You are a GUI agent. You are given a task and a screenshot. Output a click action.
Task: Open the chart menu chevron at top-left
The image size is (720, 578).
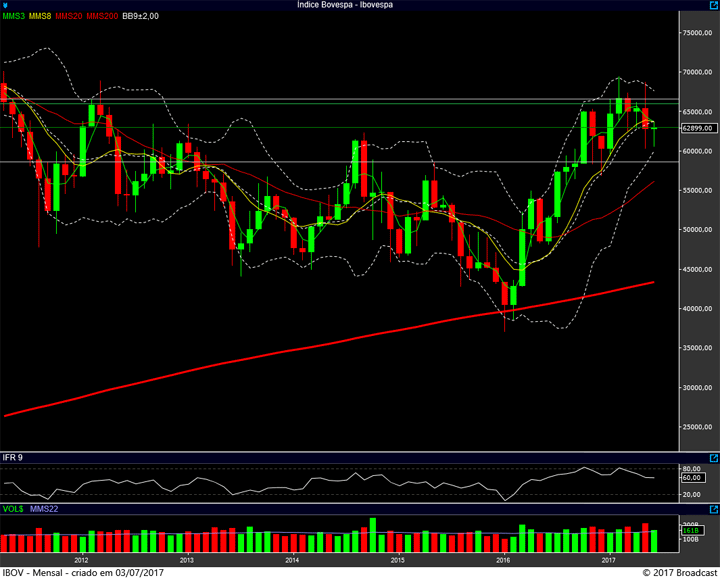pyautogui.click(x=6, y=5)
